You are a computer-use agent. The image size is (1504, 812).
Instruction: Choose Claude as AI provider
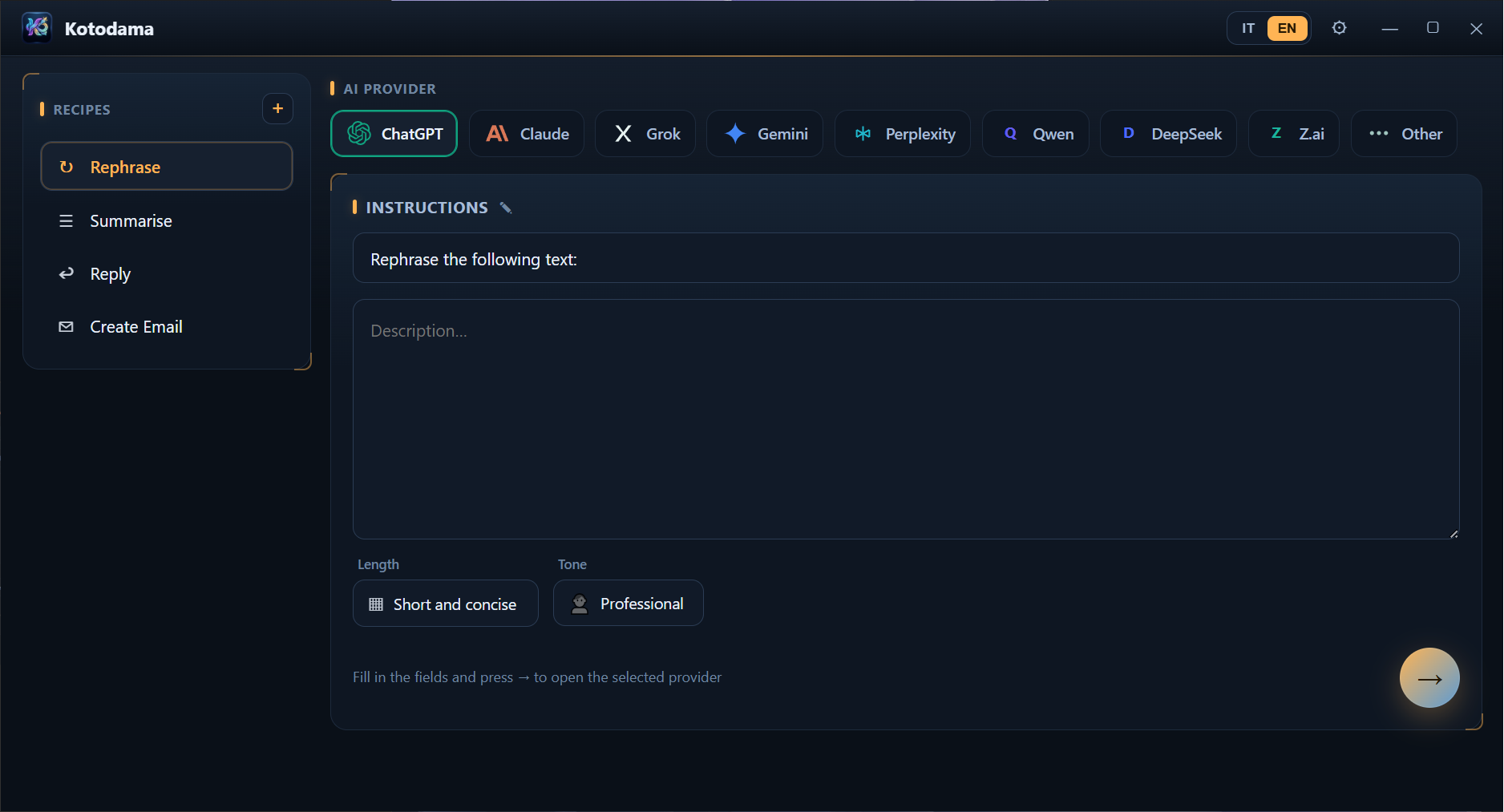(x=527, y=134)
